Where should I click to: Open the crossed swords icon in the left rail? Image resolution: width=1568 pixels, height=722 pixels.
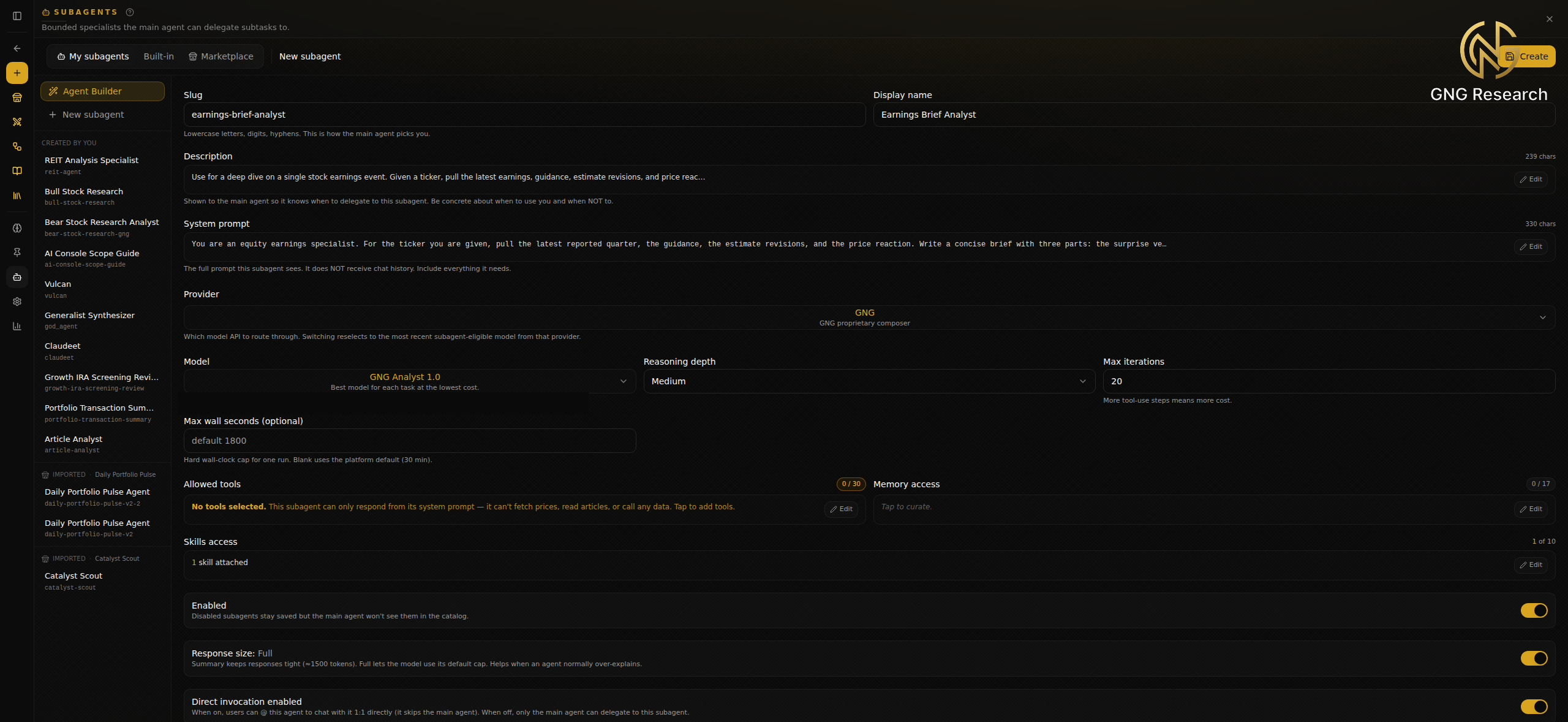point(17,122)
